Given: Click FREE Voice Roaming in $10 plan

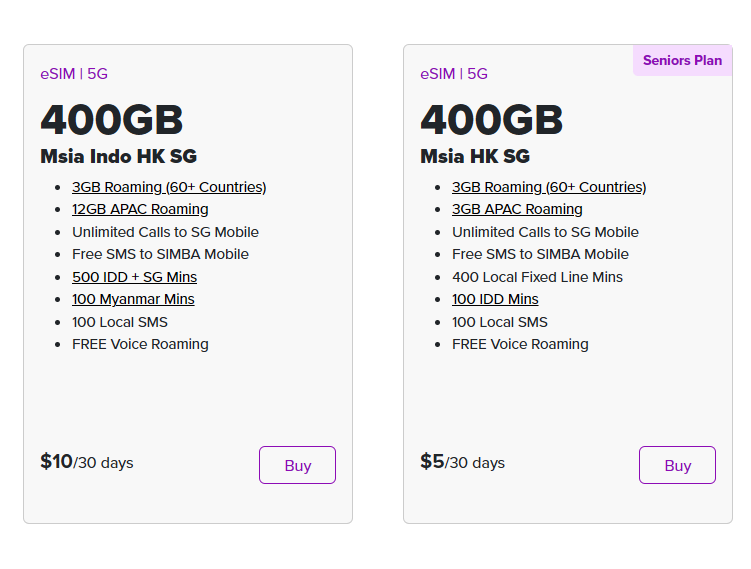Looking at the screenshot, I should 140,344.
